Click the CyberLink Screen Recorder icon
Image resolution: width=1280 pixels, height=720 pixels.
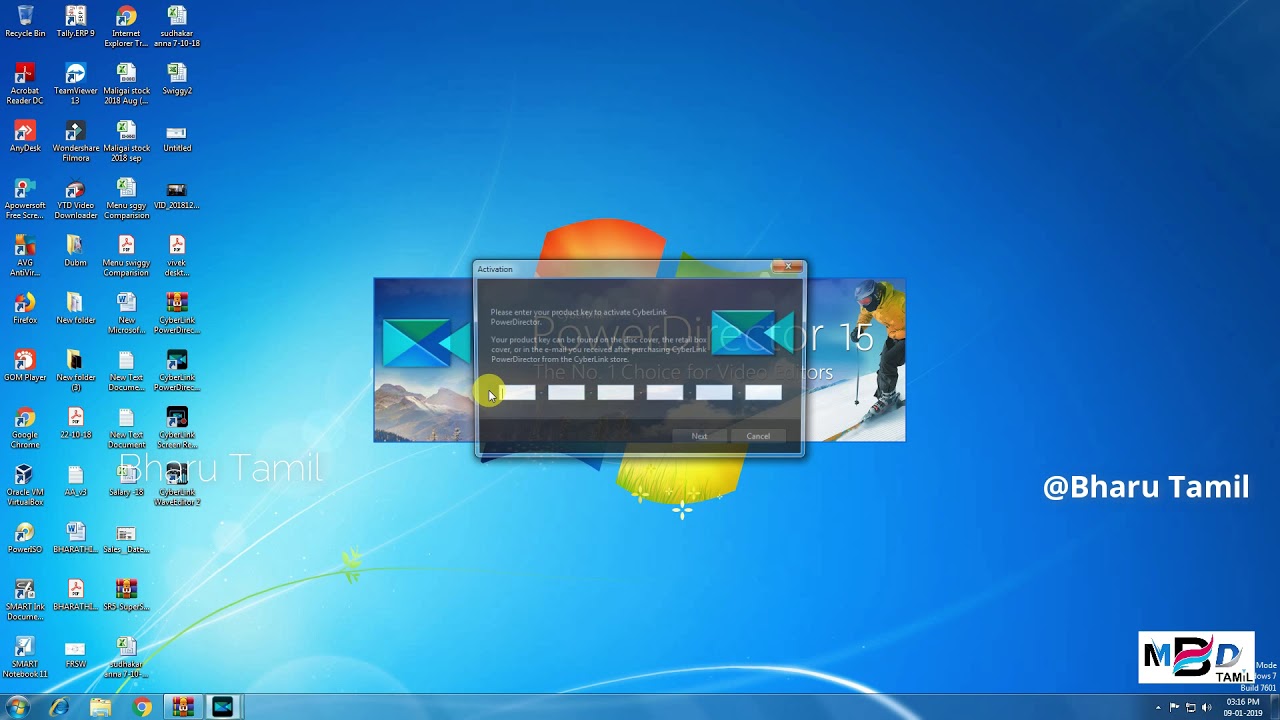tap(177, 427)
